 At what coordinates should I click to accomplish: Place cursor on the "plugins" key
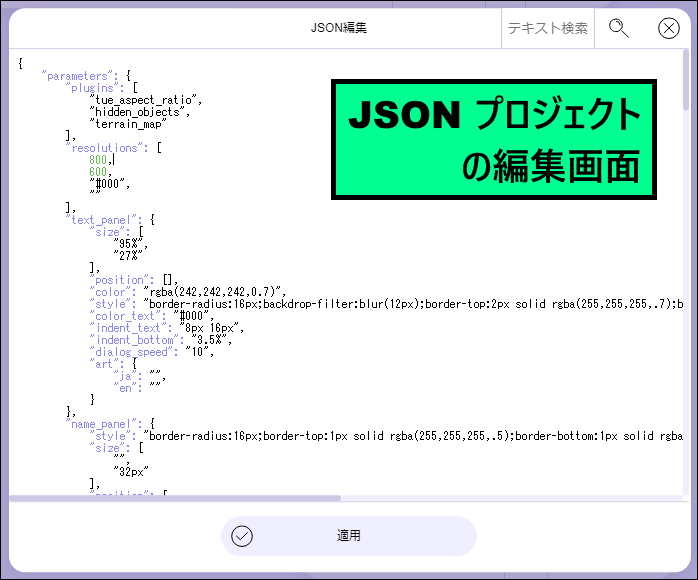click(x=96, y=88)
